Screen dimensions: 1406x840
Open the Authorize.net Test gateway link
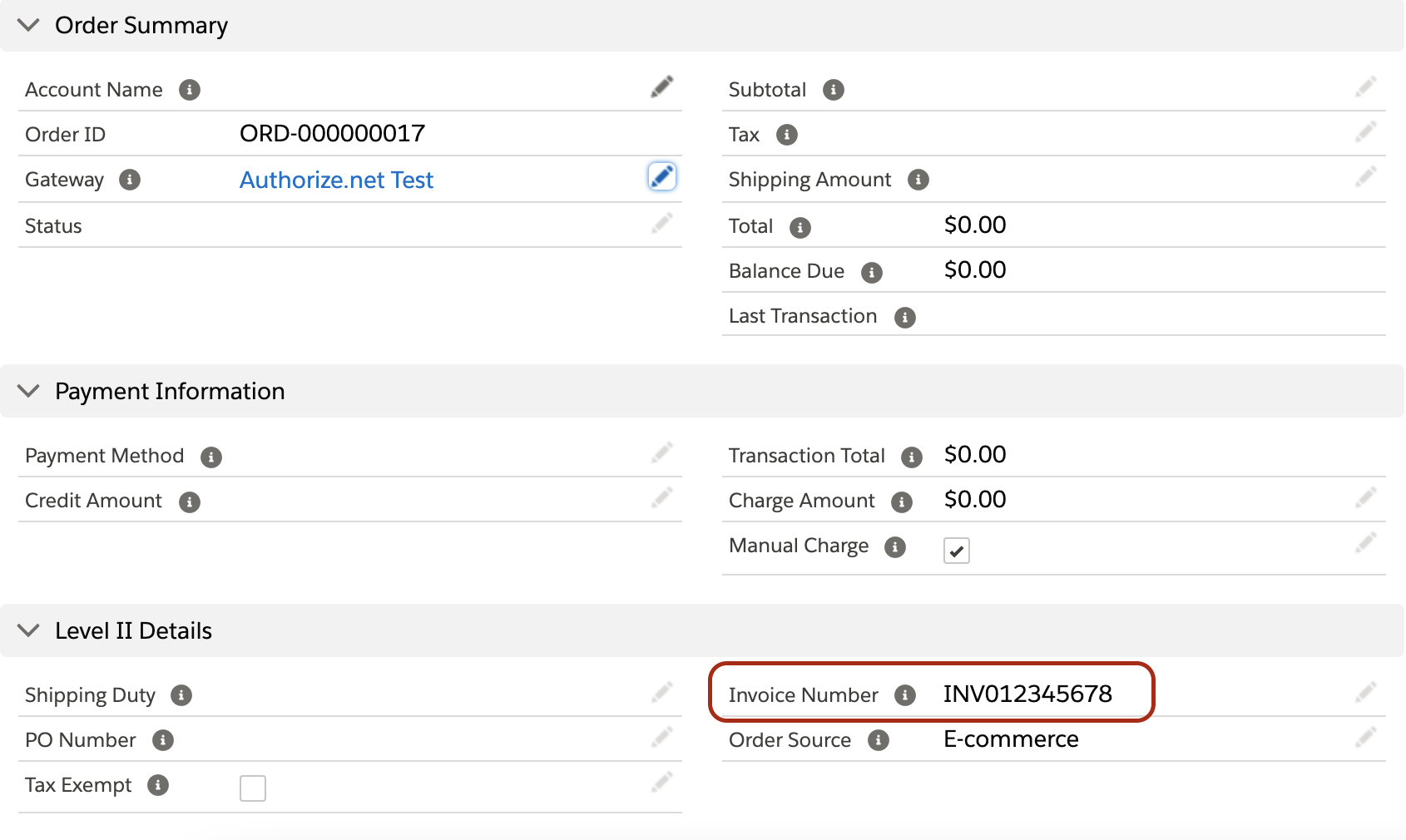click(336, 180)
